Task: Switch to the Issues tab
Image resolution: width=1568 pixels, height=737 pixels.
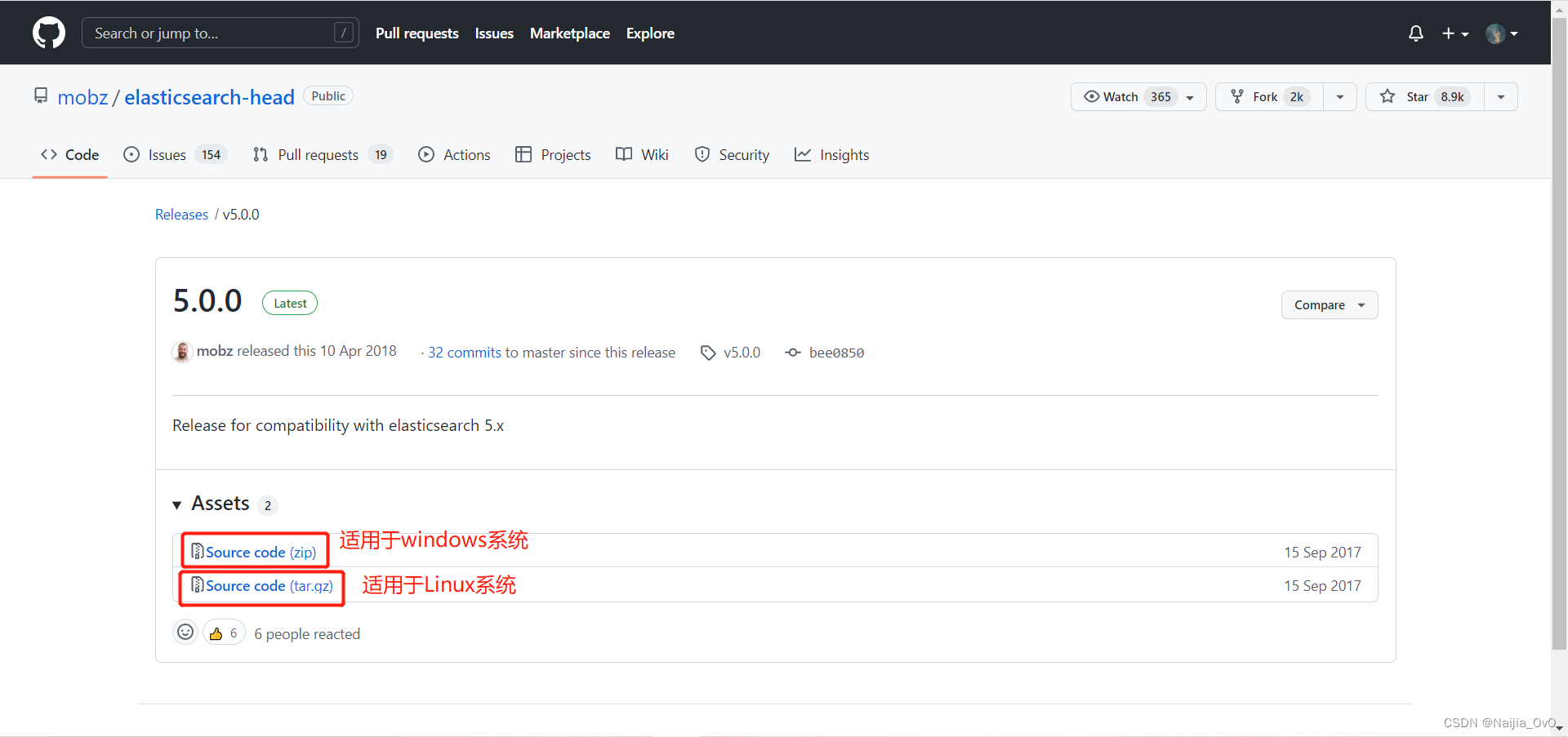Action: [x=175, y=155]
